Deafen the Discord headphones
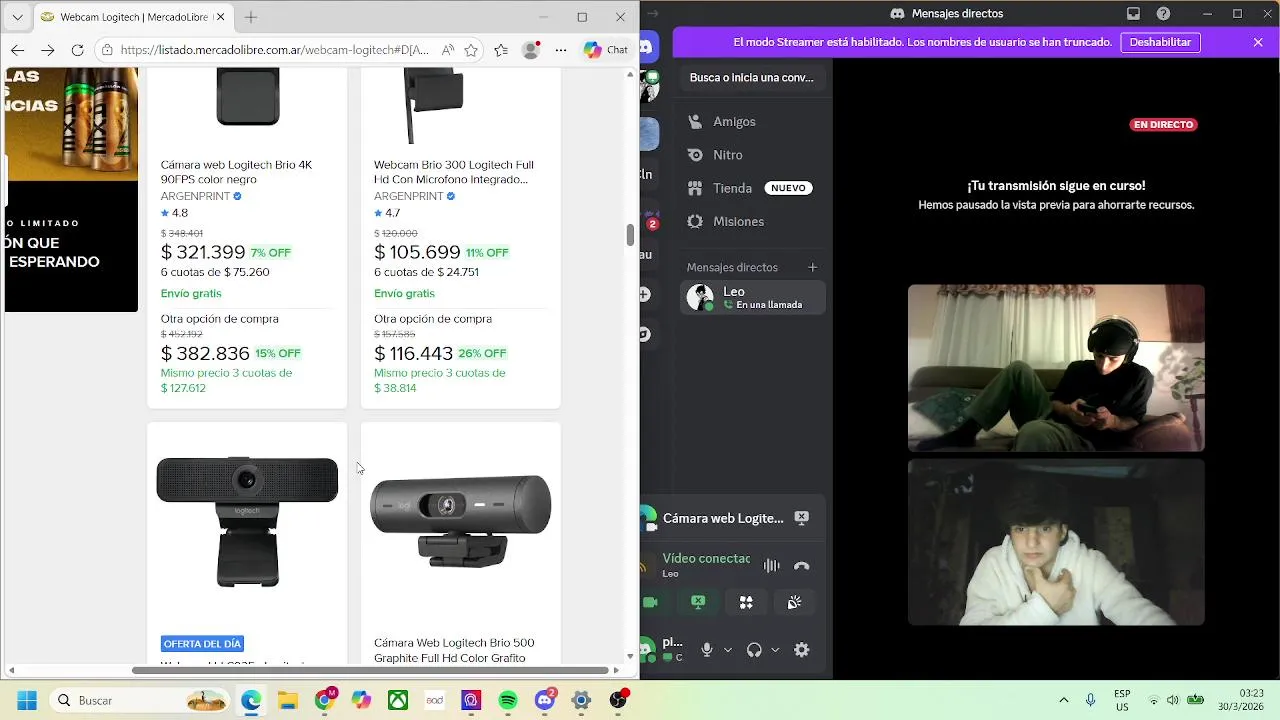This screenshot has height=720, width=1280. tap(754, 650)
